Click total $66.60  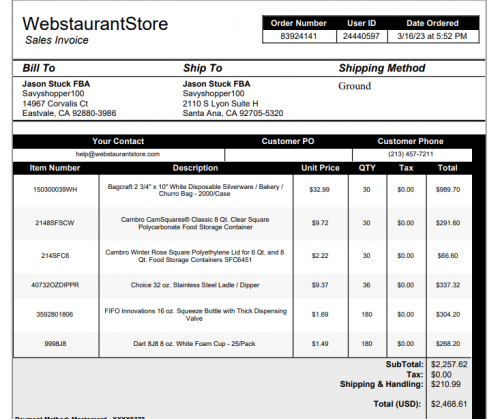[x=448, y=256]
